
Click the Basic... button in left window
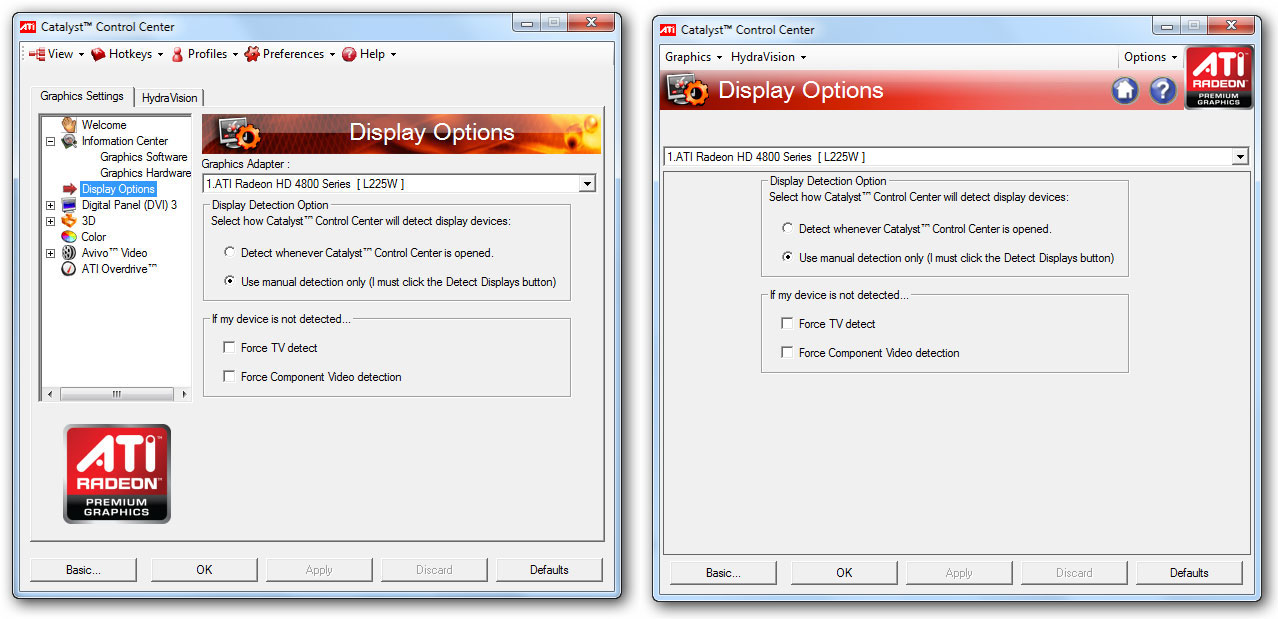coord(83,570)
